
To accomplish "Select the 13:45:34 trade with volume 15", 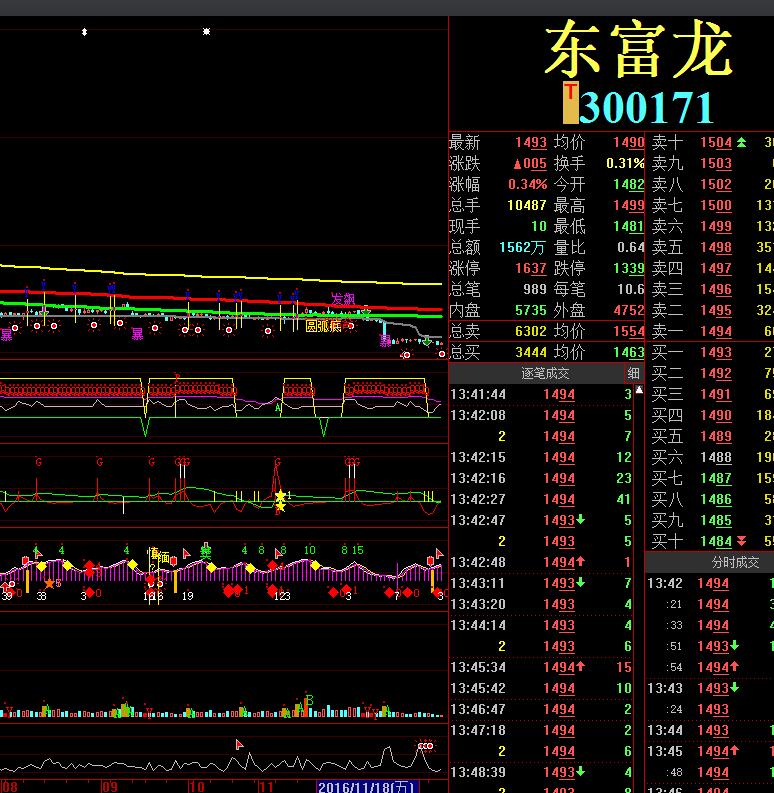I will 541,667.
